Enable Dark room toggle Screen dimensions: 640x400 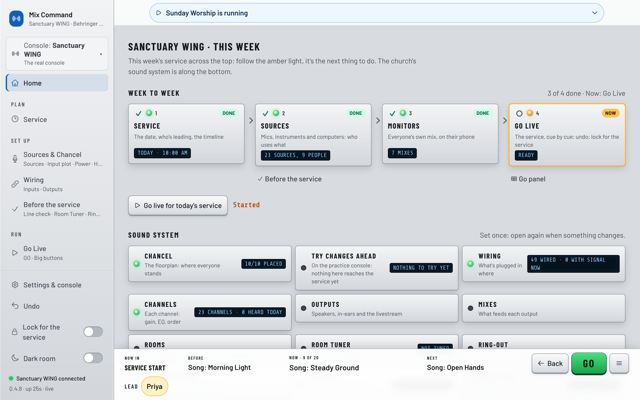tap(93, 358)
